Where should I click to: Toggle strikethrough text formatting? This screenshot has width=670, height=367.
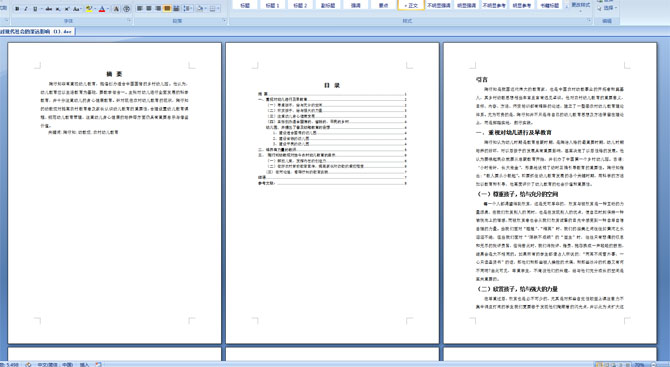49,9
